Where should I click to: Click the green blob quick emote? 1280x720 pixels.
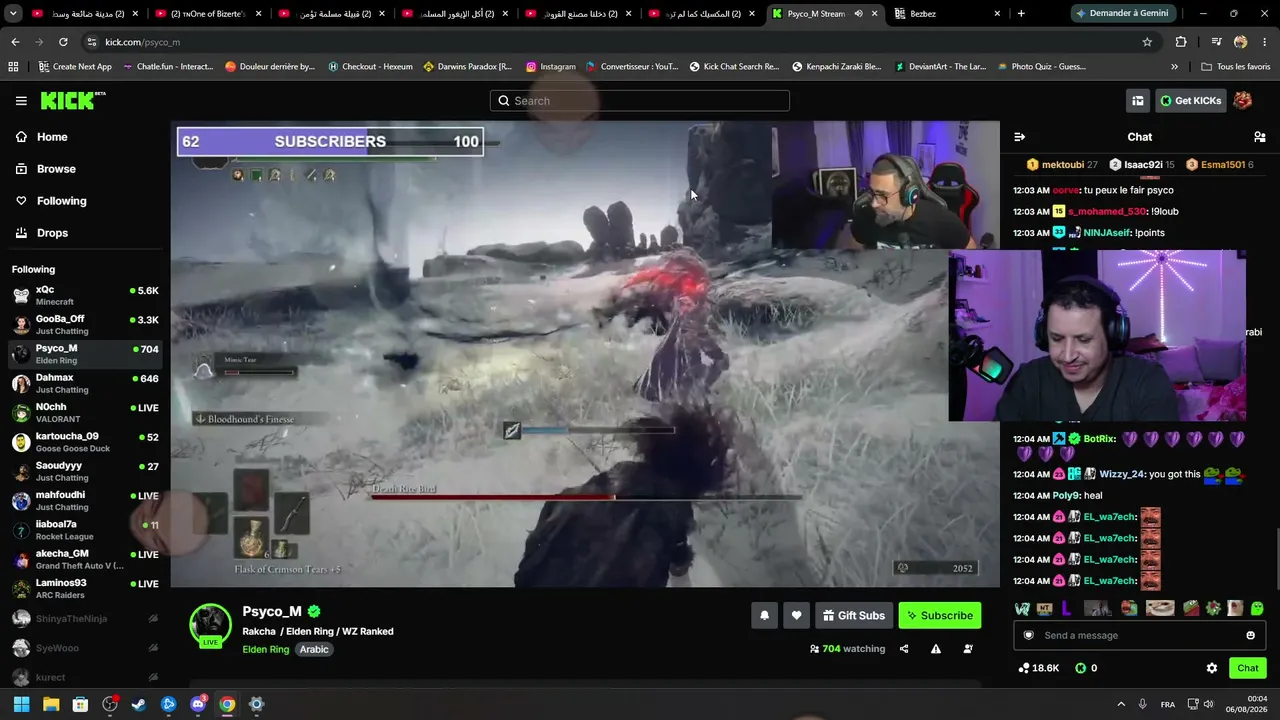pyautogui.click(x=1257, y=608)
